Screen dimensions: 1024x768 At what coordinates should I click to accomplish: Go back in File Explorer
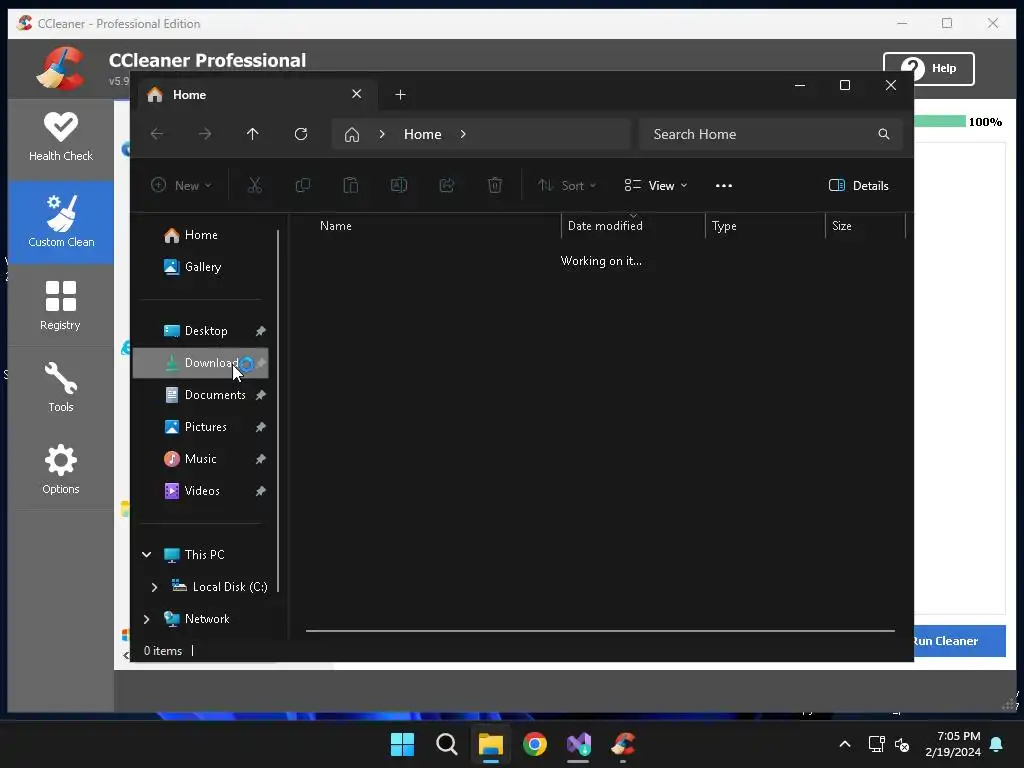coord(157,134)
